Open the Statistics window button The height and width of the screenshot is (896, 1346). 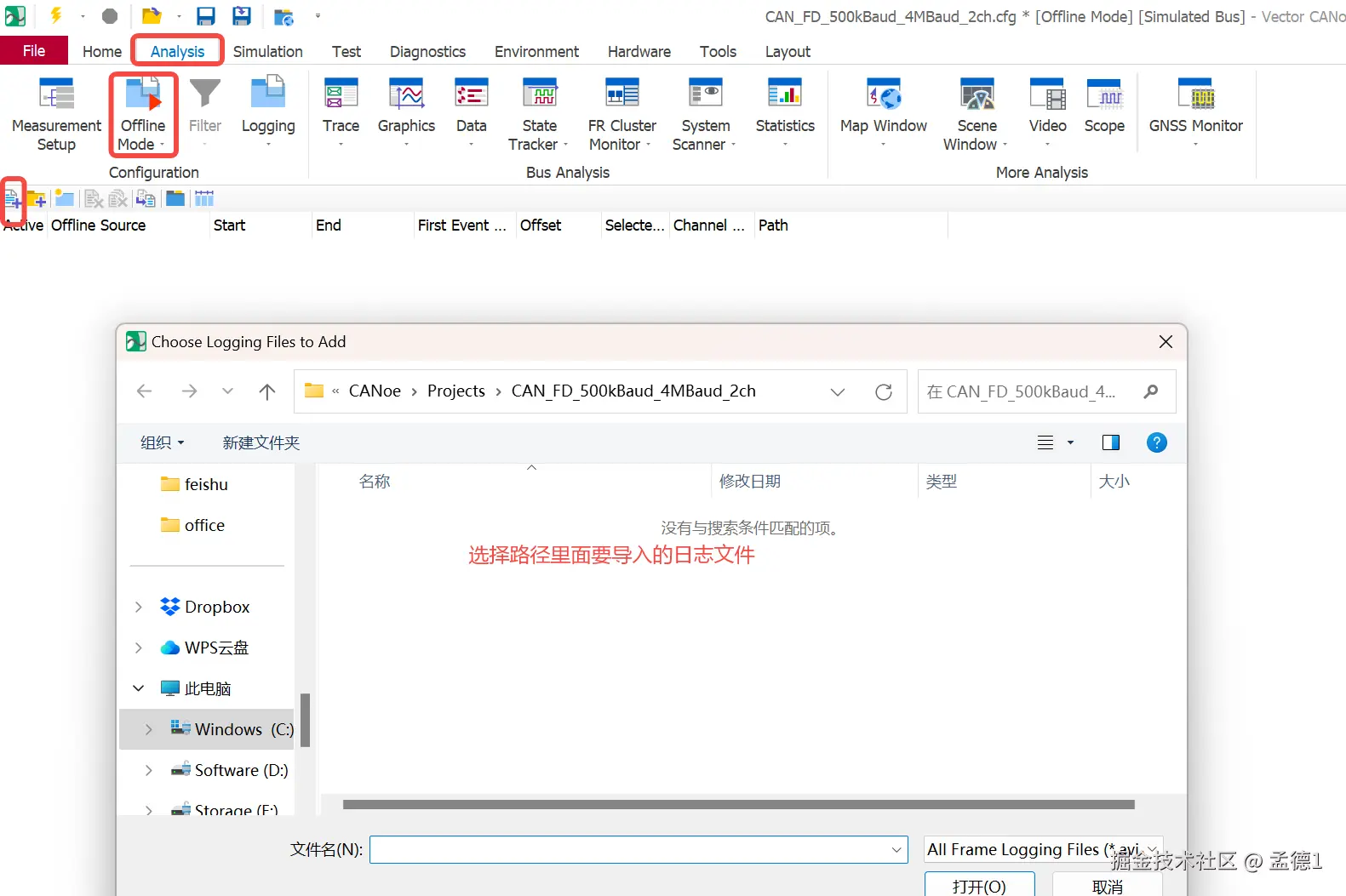(785, 112)
